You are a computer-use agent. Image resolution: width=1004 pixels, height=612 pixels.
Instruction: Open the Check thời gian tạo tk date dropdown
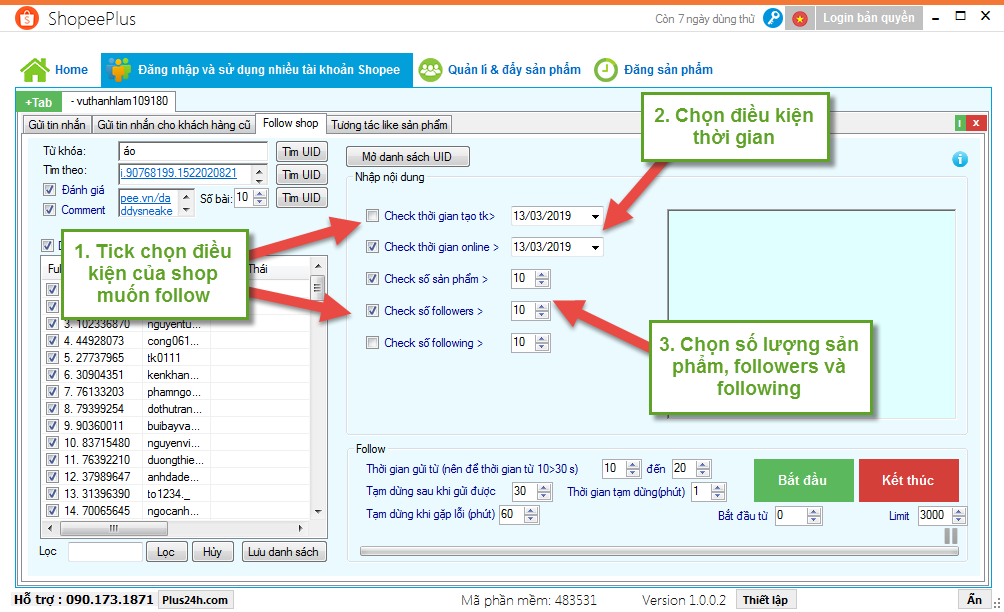596,215
